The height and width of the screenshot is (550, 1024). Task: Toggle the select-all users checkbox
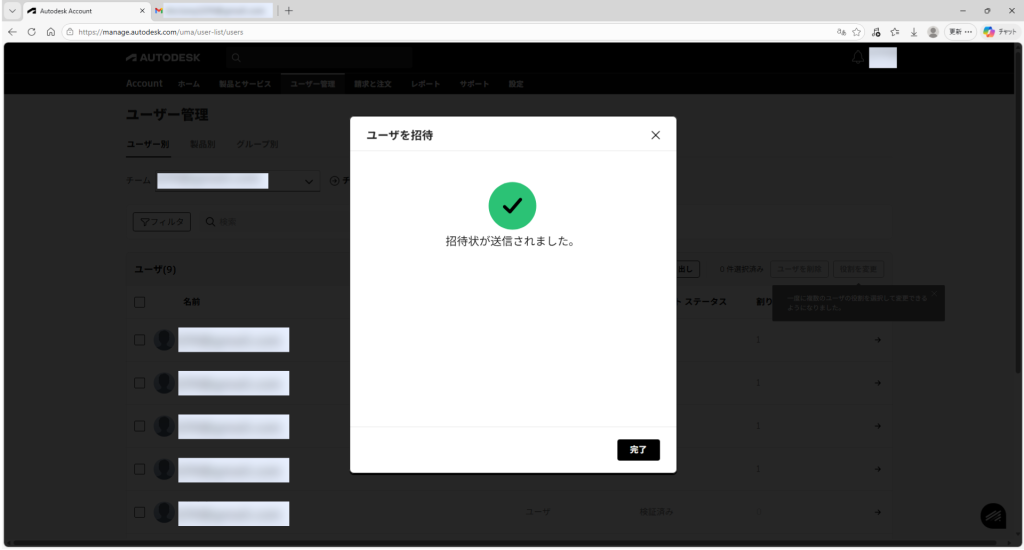(140, 302)
